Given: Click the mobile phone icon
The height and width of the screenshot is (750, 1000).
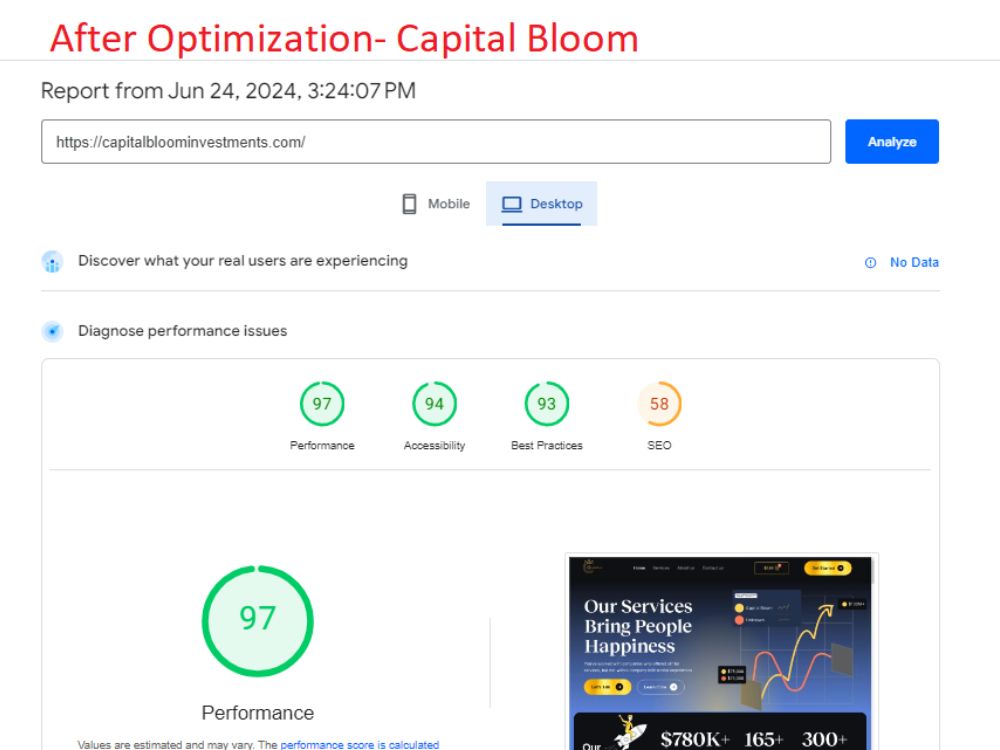Looking at the screenshot, I should tap(409, 203).
